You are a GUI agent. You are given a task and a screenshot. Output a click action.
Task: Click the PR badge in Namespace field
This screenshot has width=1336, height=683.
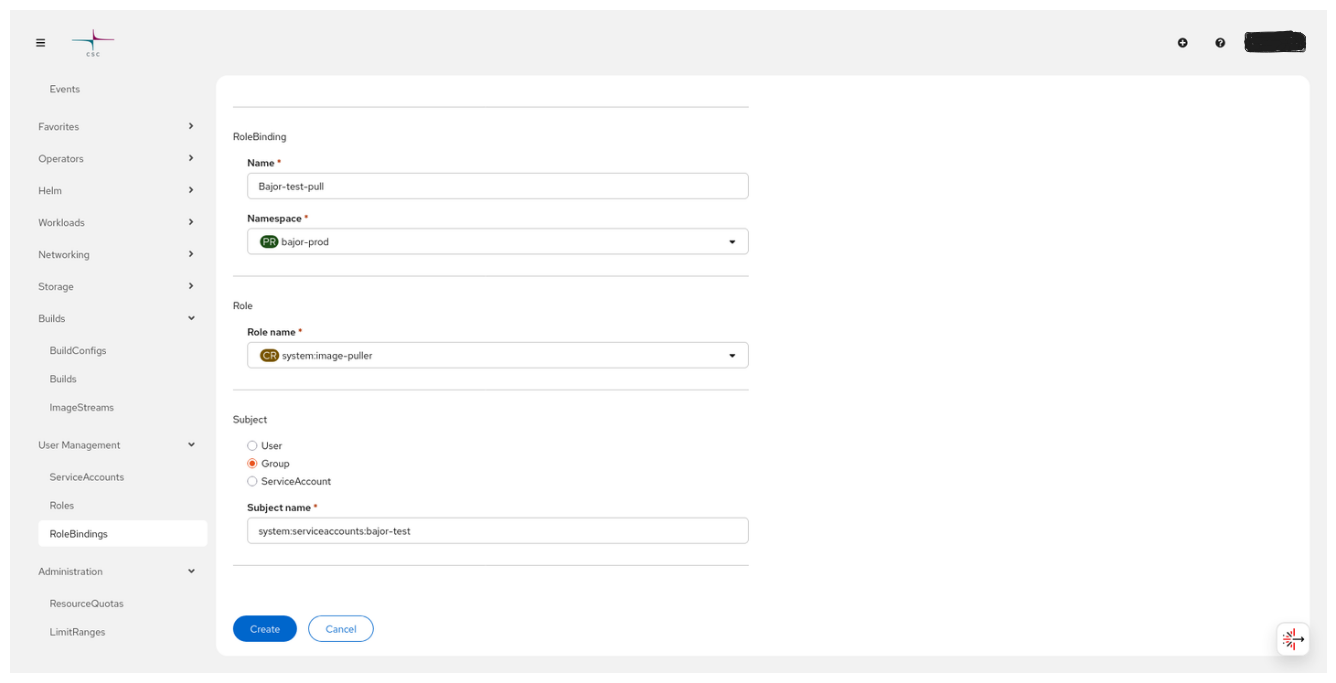269,242
